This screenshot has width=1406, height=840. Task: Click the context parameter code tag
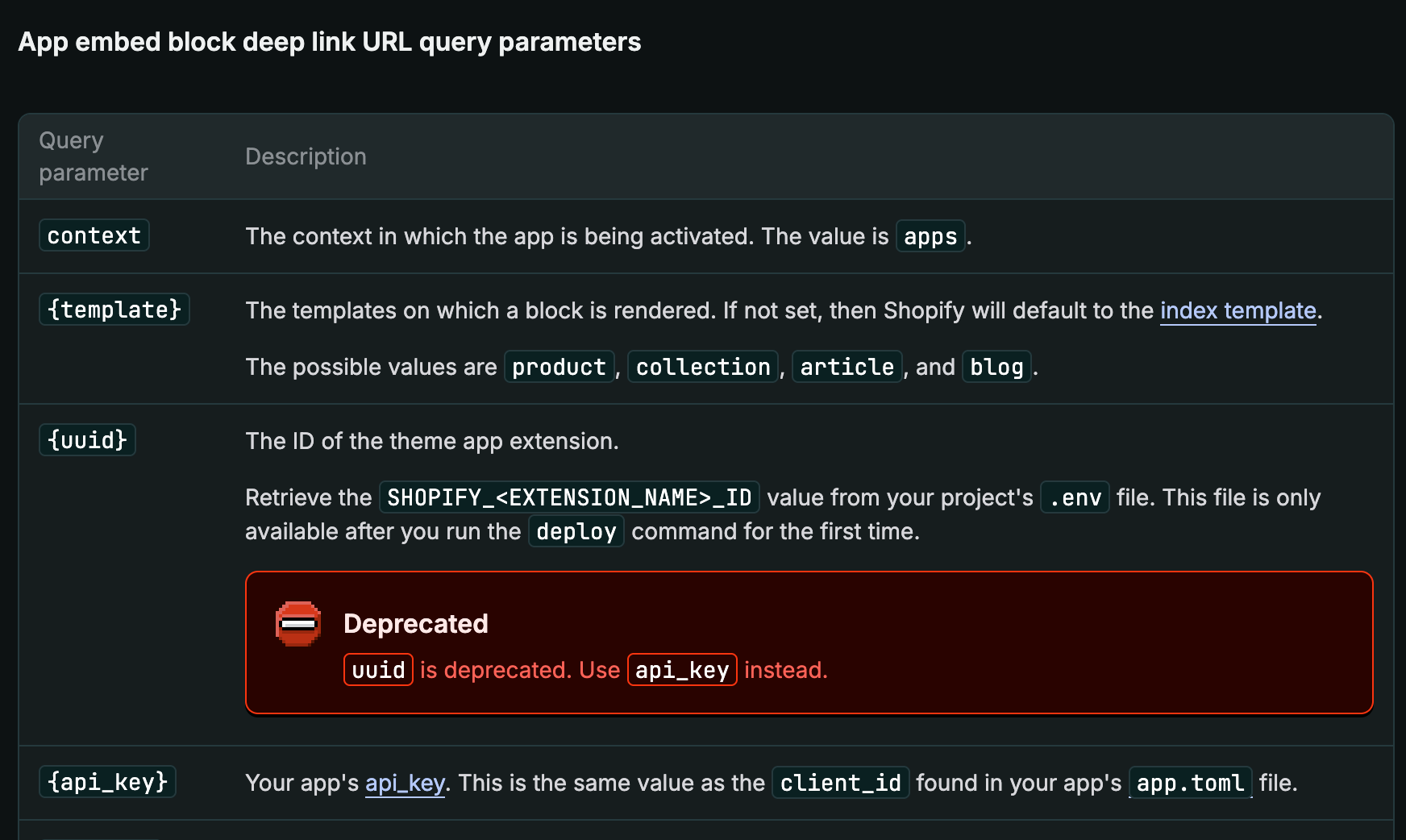click(x=94, y=235)
